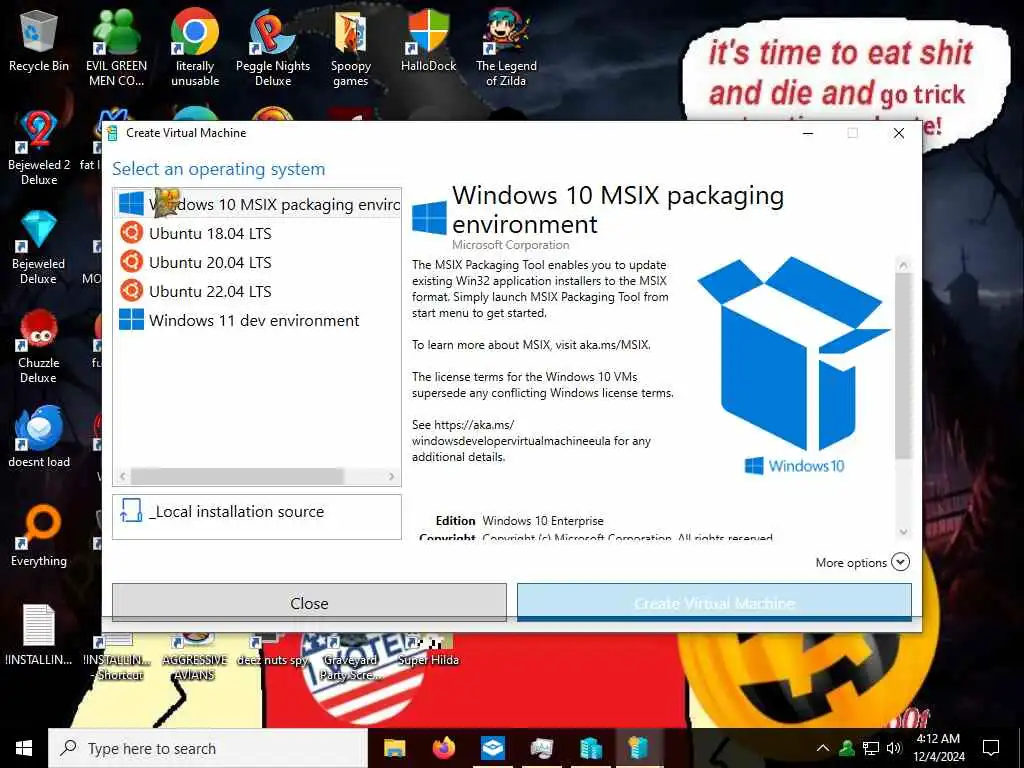Select the Spoopy games folder icon

[x=351, y=48]
